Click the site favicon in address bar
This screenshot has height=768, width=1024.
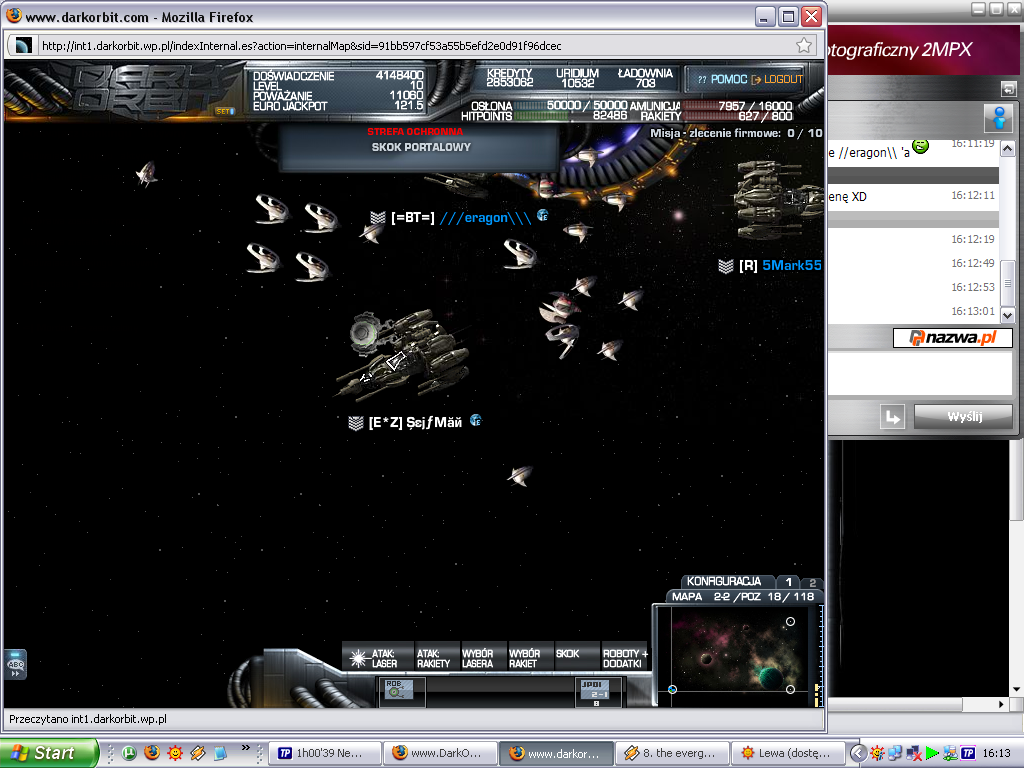(24, 46)
